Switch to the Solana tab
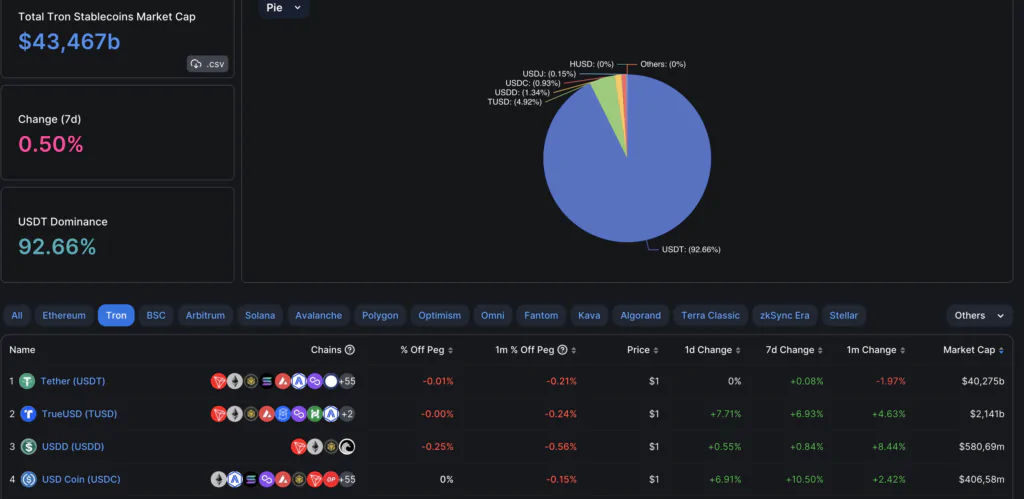The image size is (1024, 499). 260,315
